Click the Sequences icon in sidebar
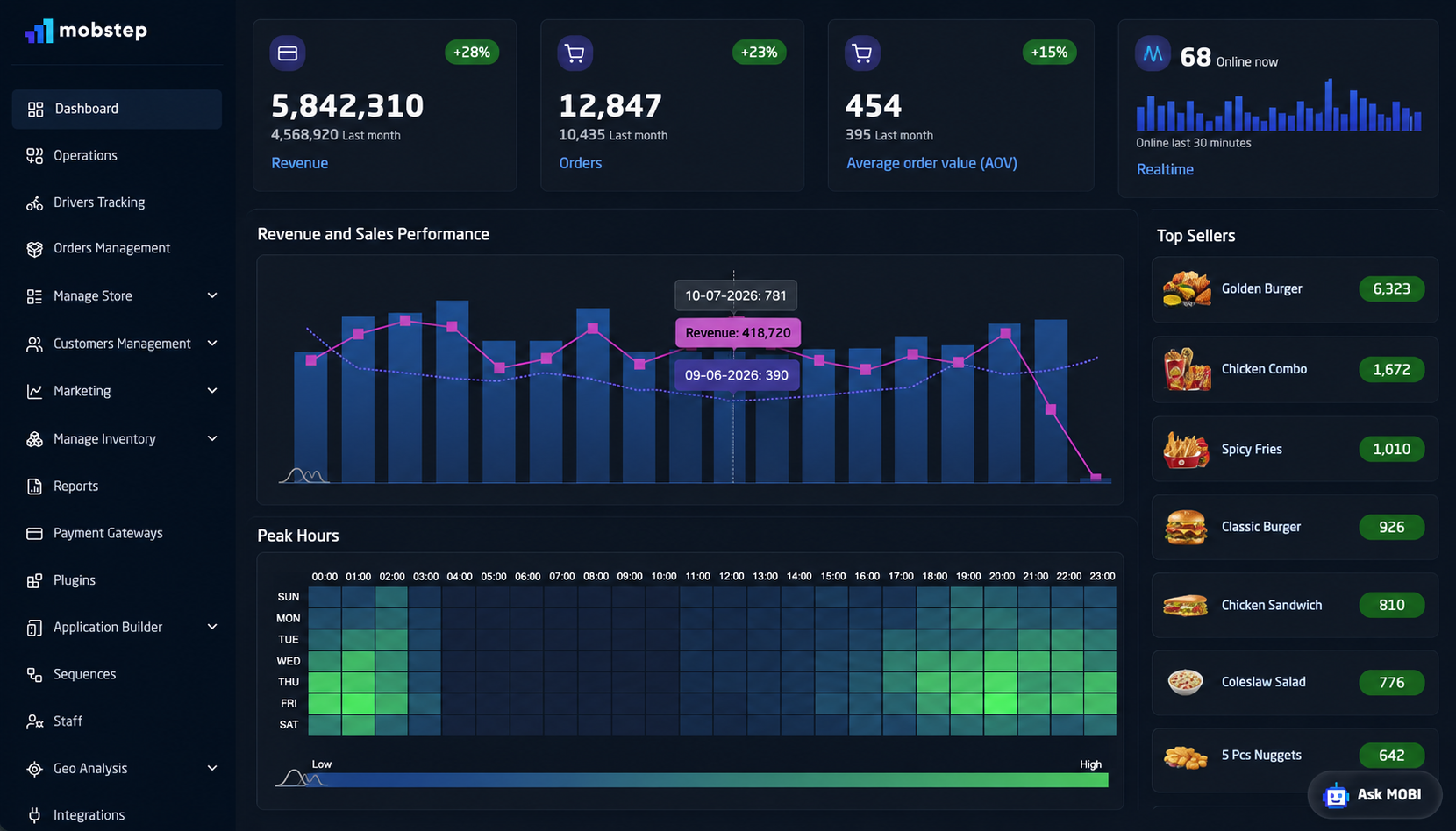The image size is (1456, 831). tap(34, 674)
